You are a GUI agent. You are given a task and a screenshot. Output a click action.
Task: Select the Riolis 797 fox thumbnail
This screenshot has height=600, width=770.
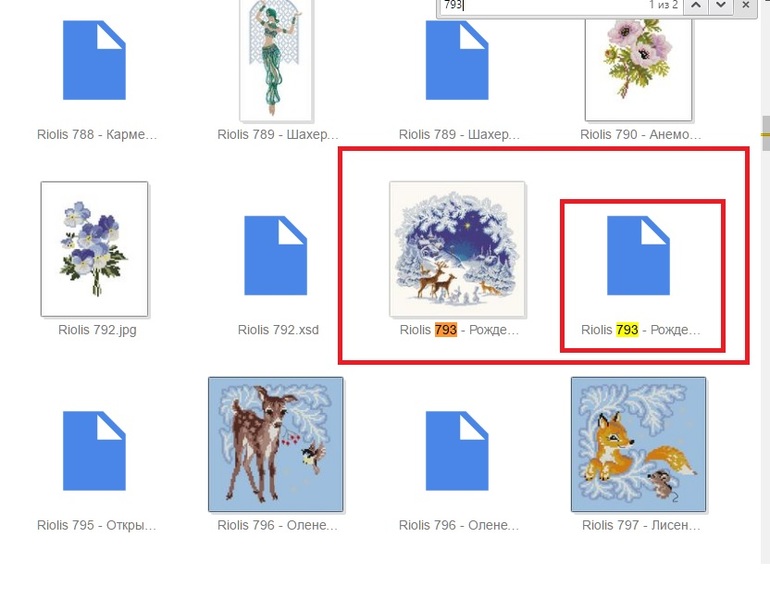pyautogui.click(x=638, y=444)
